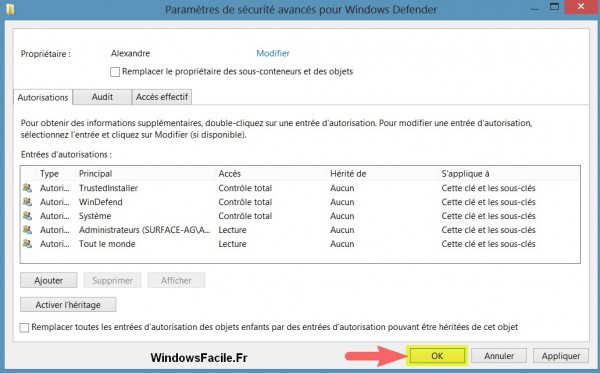Click Lecture in the Administrateurs row
Viewport: 600px width, 373px height.
(x=232, y=230)
